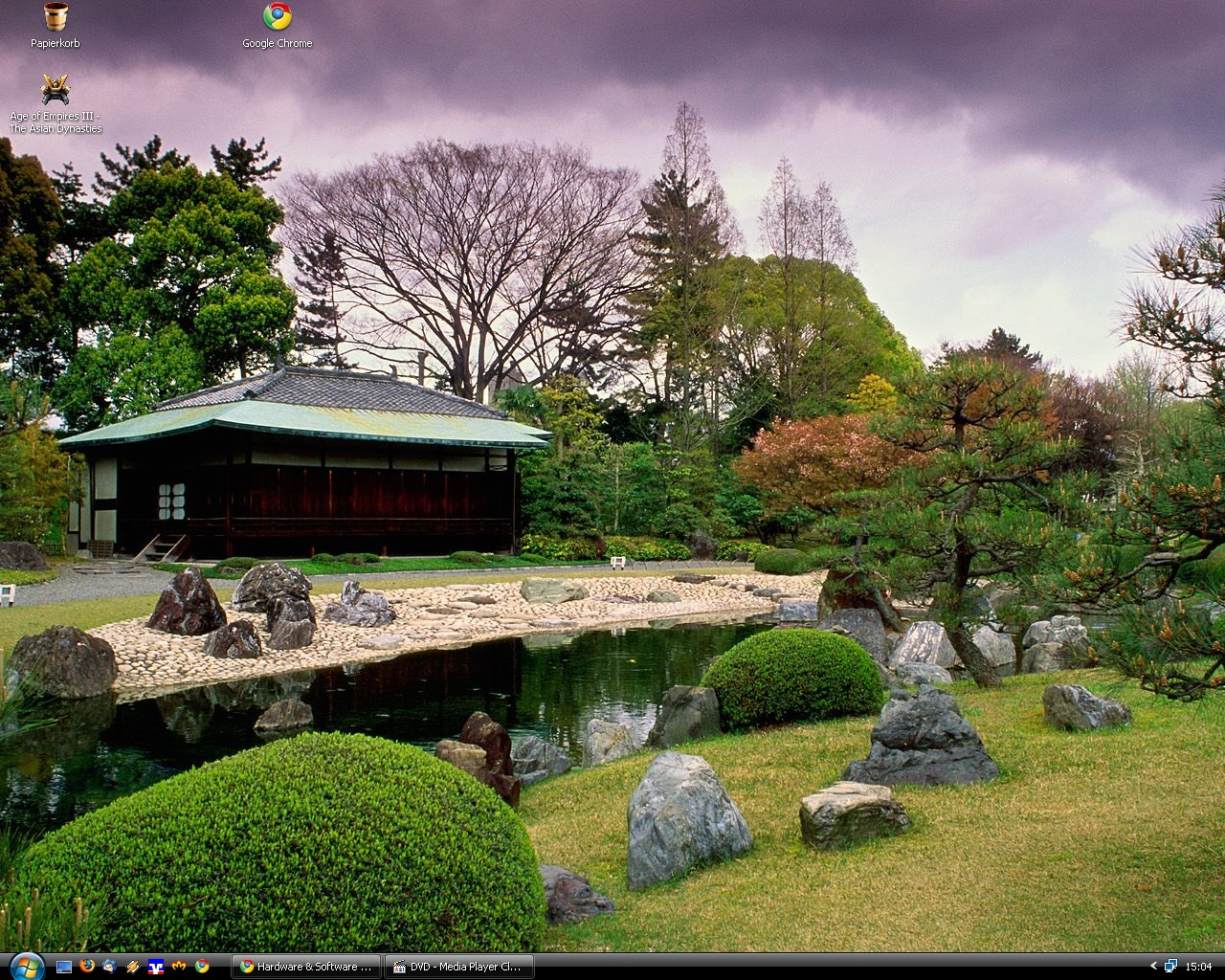Expand hidden system tray icons arrow
Screen dimensions: 1225x980
1153,967
